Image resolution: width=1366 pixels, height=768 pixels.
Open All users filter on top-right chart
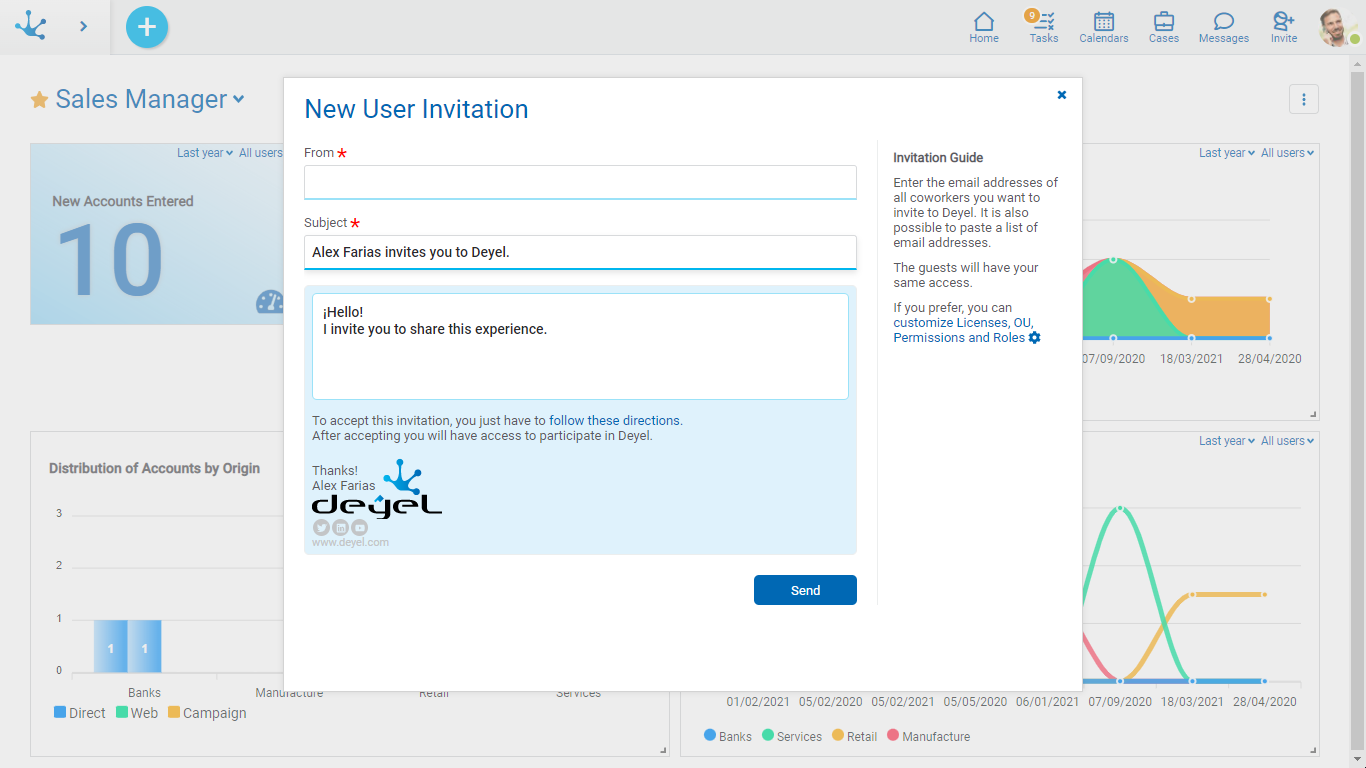coord(1286,153)
